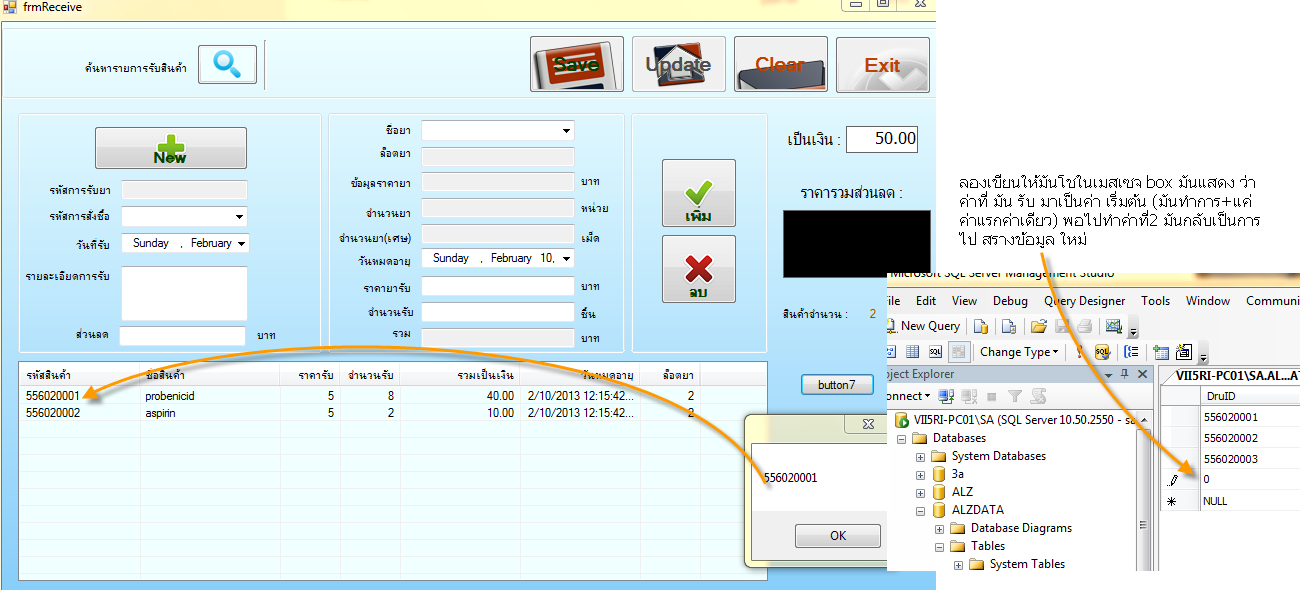Click the Refresh icon in Object Explorer toolbar
Image resolution: width=1300 pixels, height=590 pixels.
(x=1038, y=396)
